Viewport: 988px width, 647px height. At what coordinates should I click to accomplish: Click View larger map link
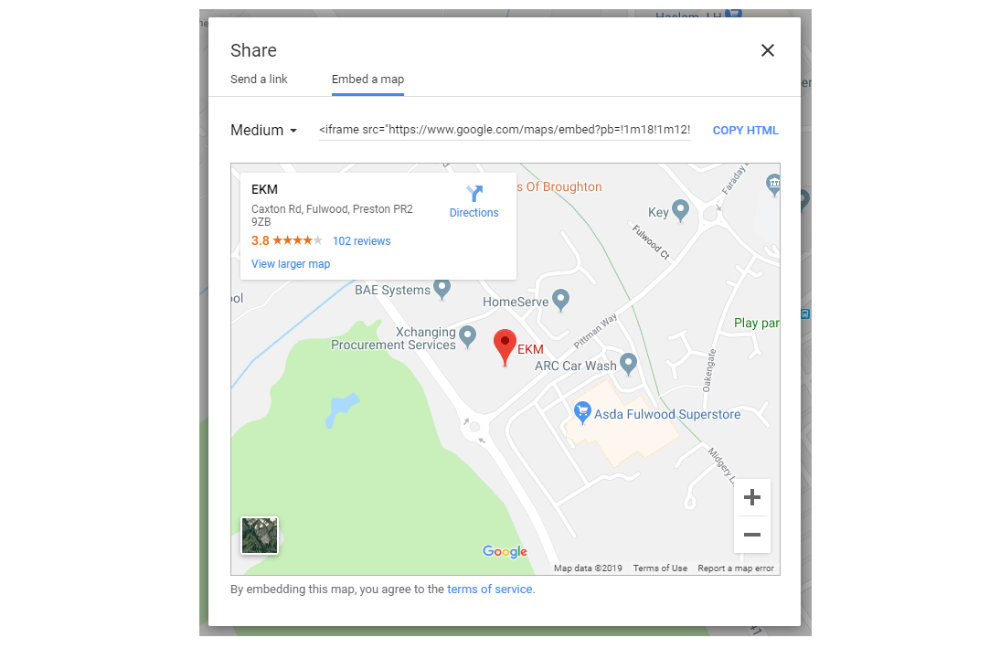point(290,264)
